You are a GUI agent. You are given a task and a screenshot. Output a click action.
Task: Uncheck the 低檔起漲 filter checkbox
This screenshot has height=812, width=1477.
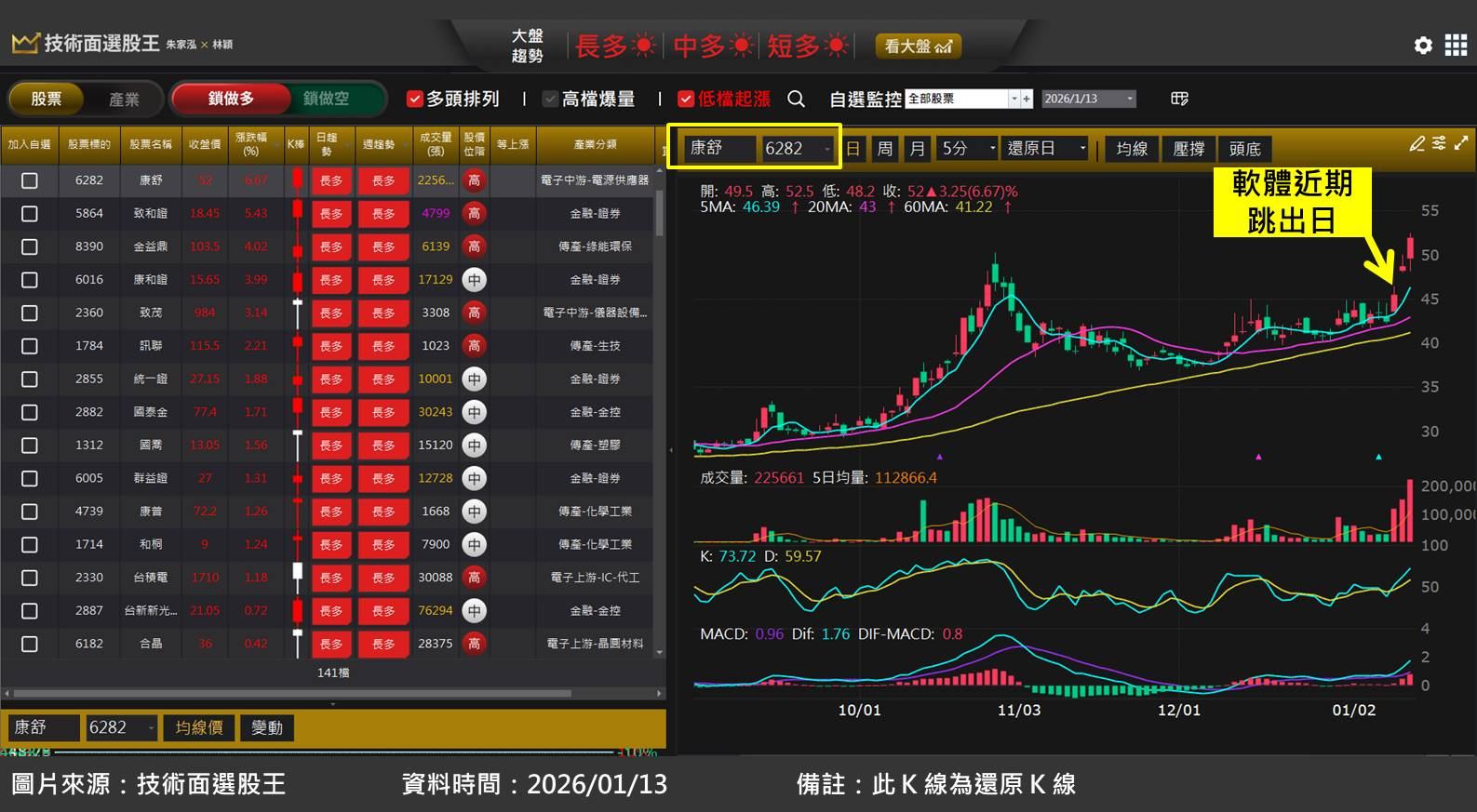click(x=686, y=99)
